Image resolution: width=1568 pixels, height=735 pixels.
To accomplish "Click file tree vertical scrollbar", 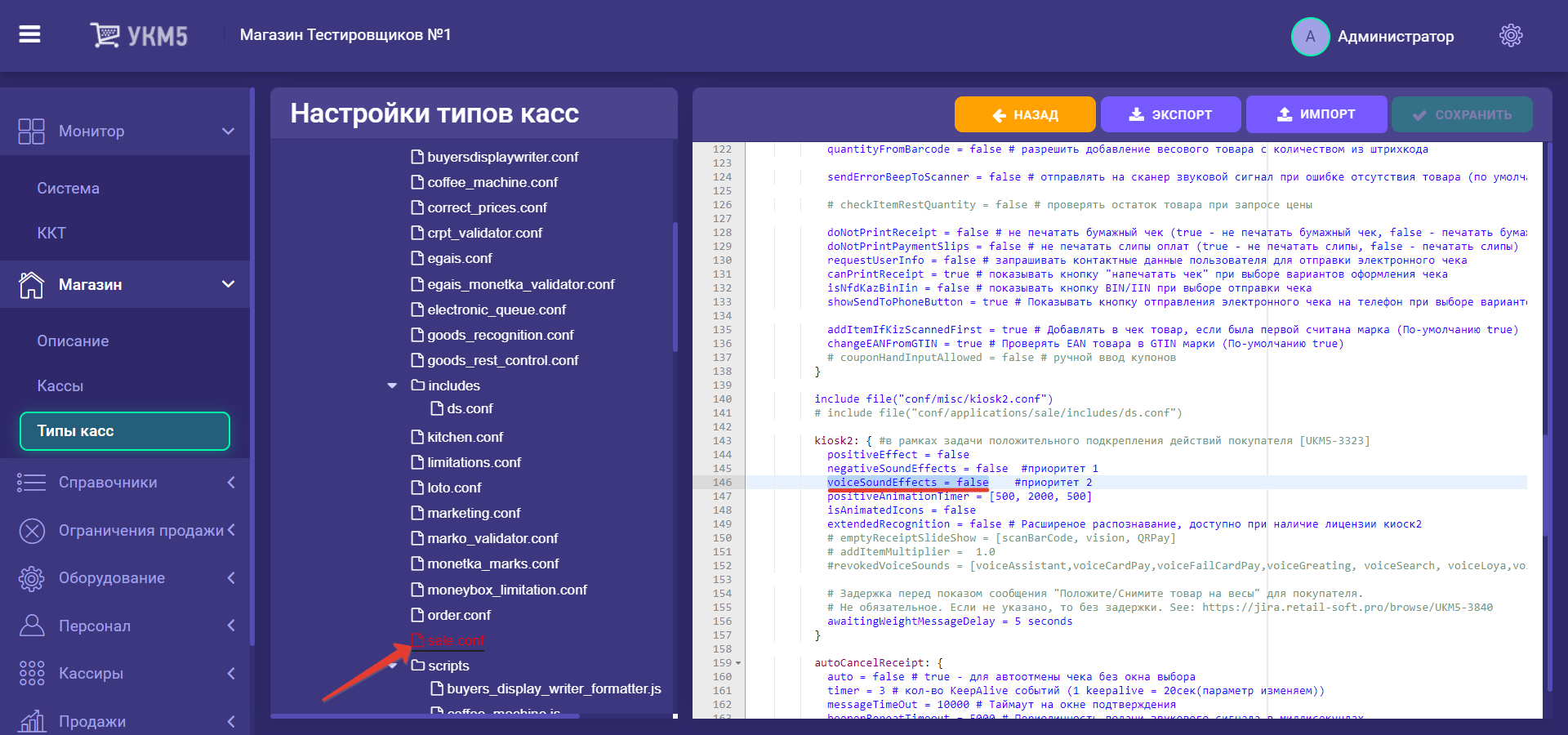I will (675, 287).
